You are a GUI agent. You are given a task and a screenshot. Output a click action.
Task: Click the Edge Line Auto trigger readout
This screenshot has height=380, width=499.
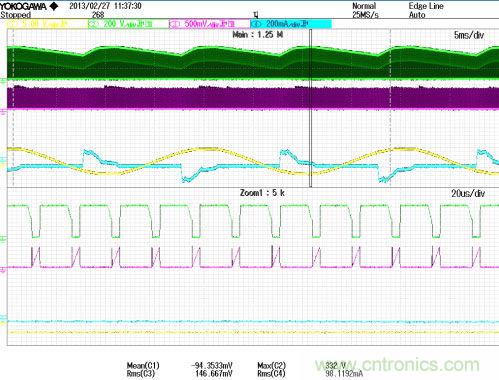[426, 10]
